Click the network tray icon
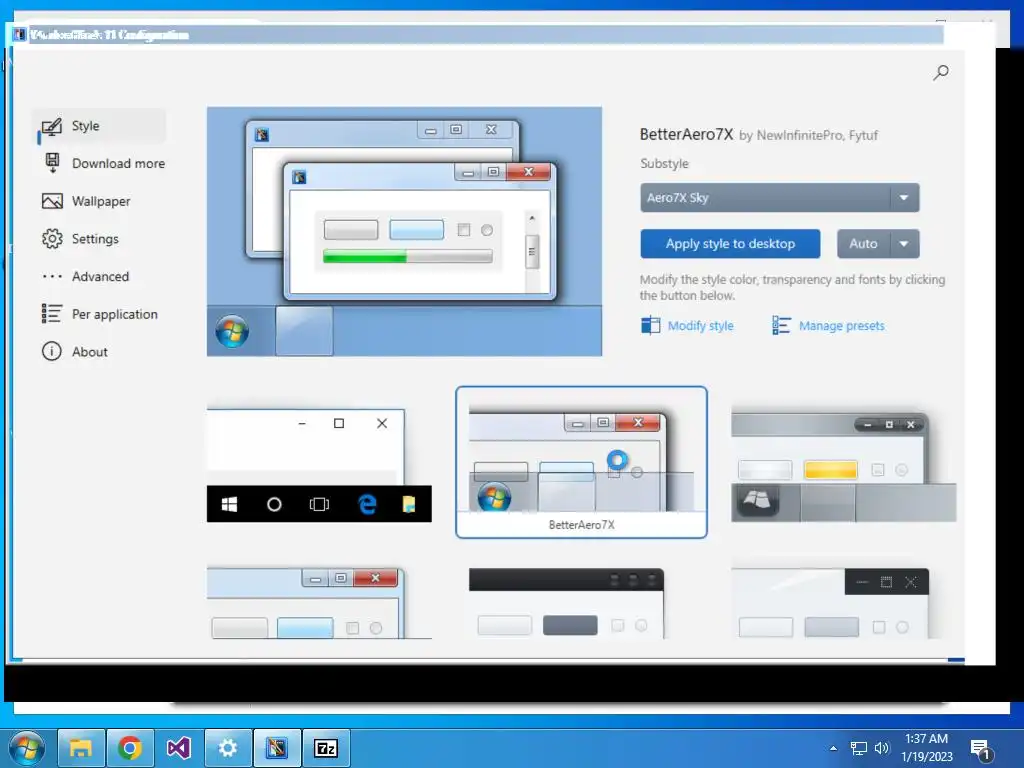The image size is (1024, 768). (x=858, y=748)
